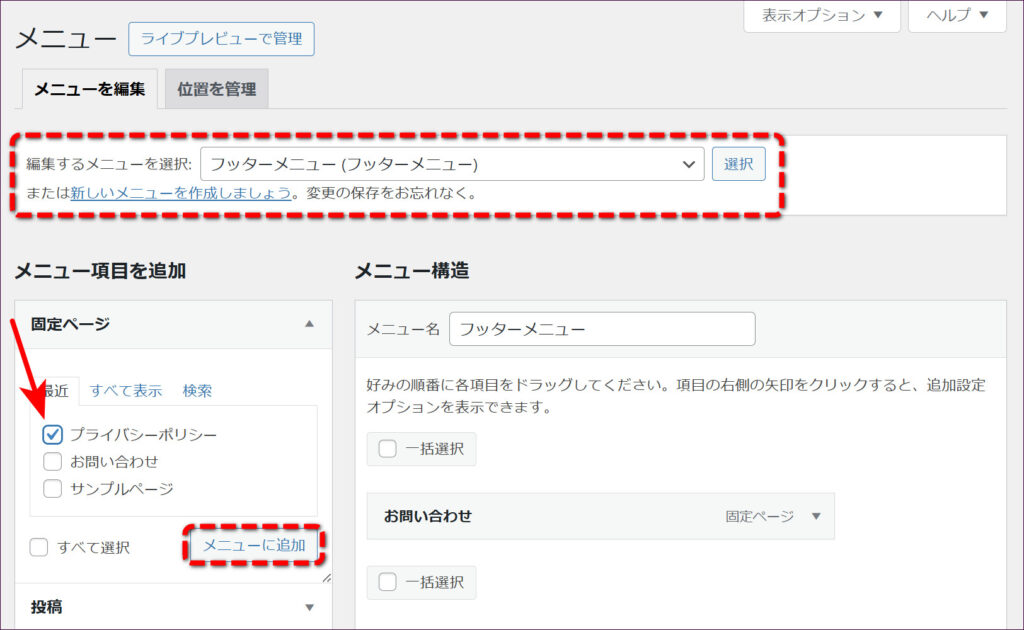Viewport: 1024px width, 630px height.
Task: Open the 検索 tab
Action: [197, 391]
